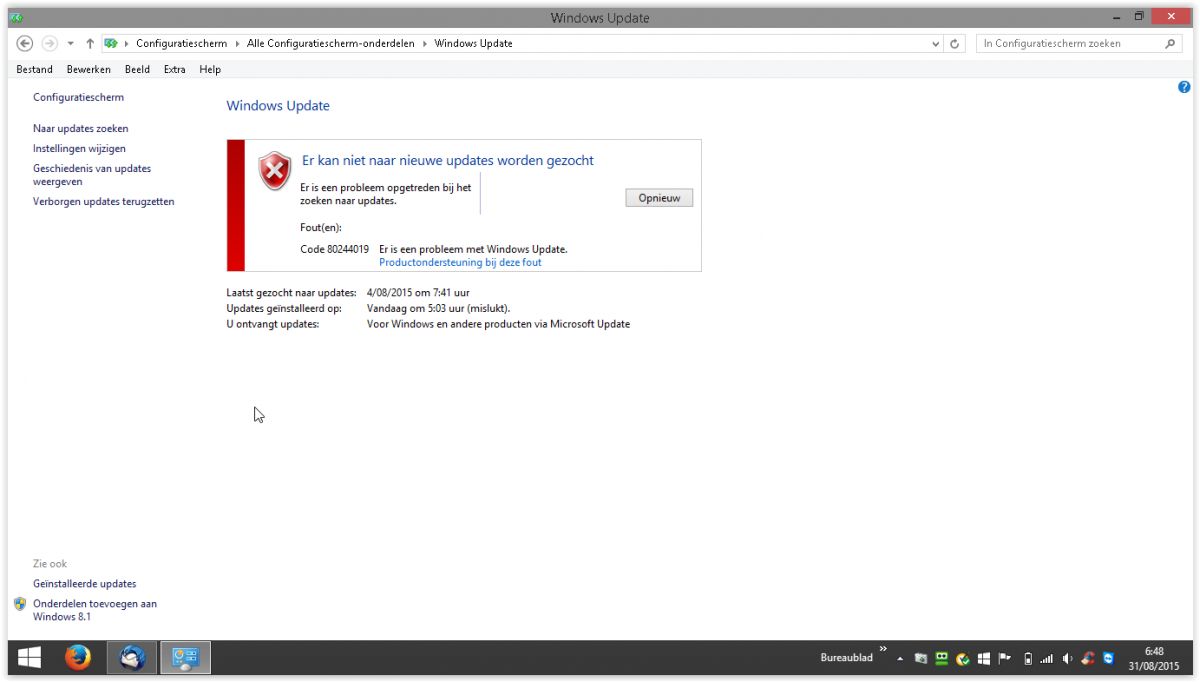Image resolution: width=1200 pixels, height=682 pixels.
Task: Click the green robot face tray icon
Action: 941,658
